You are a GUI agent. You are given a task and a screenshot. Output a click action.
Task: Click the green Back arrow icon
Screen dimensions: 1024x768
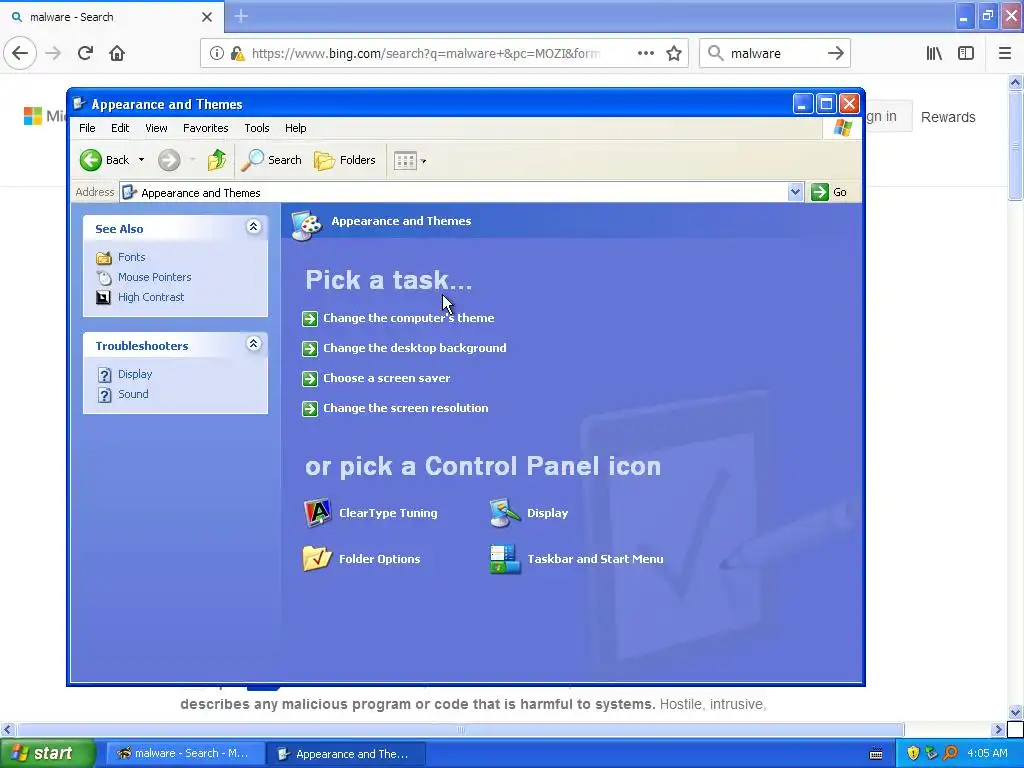point(91,160)
